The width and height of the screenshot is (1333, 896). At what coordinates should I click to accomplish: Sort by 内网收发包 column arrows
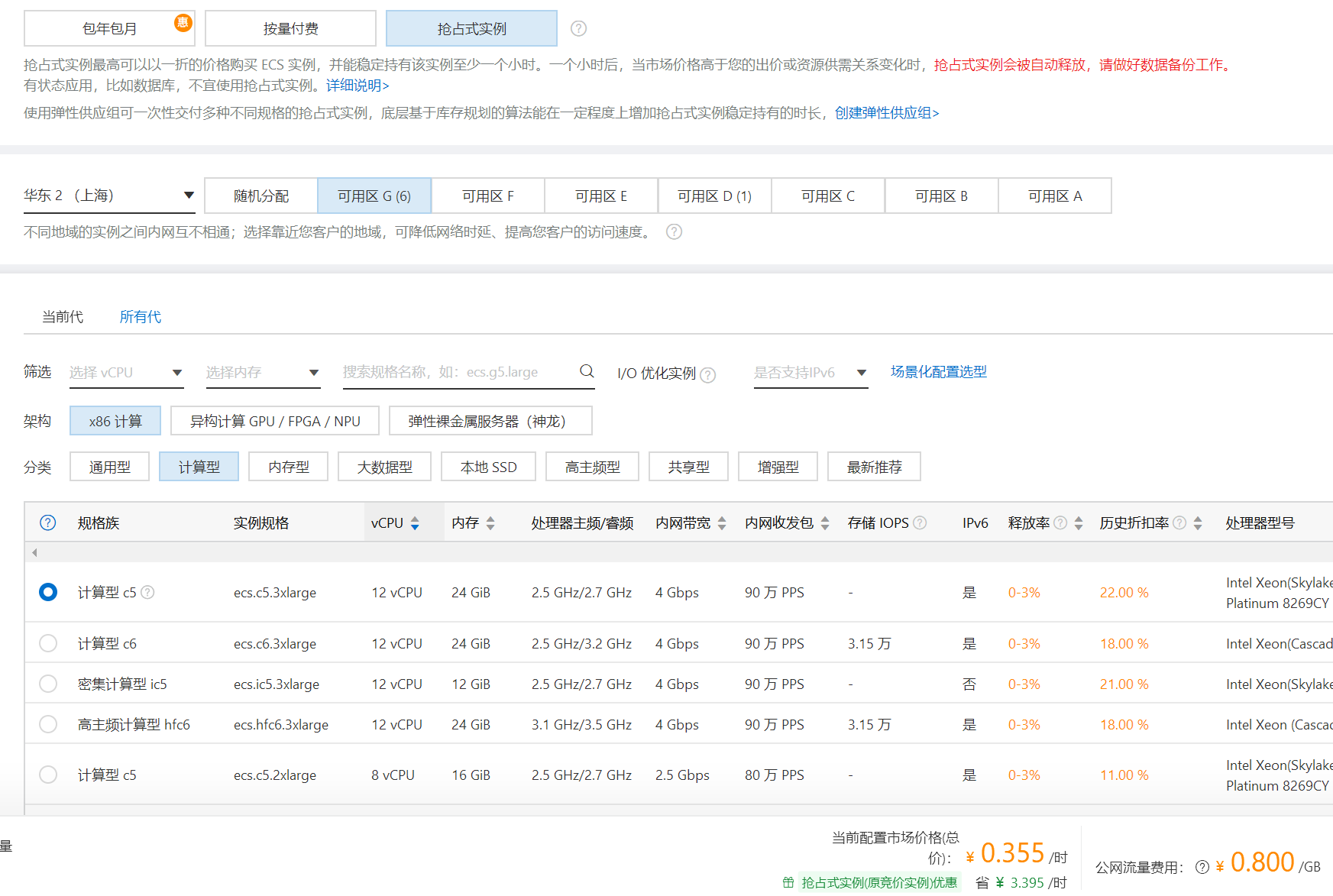[825, 523]
